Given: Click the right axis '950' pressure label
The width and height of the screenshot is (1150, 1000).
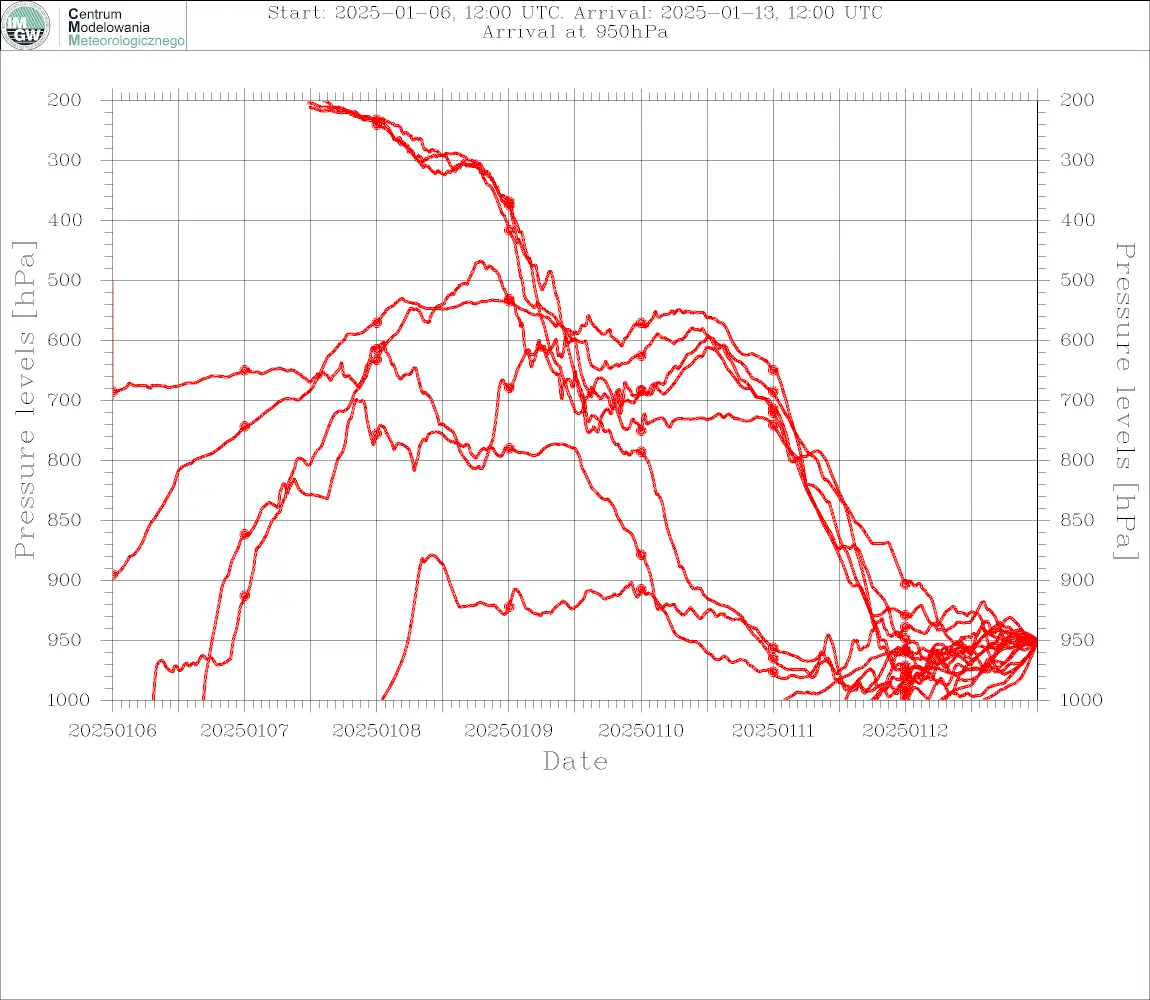Looking at the screenshot, I should [x=1077, y=640].
